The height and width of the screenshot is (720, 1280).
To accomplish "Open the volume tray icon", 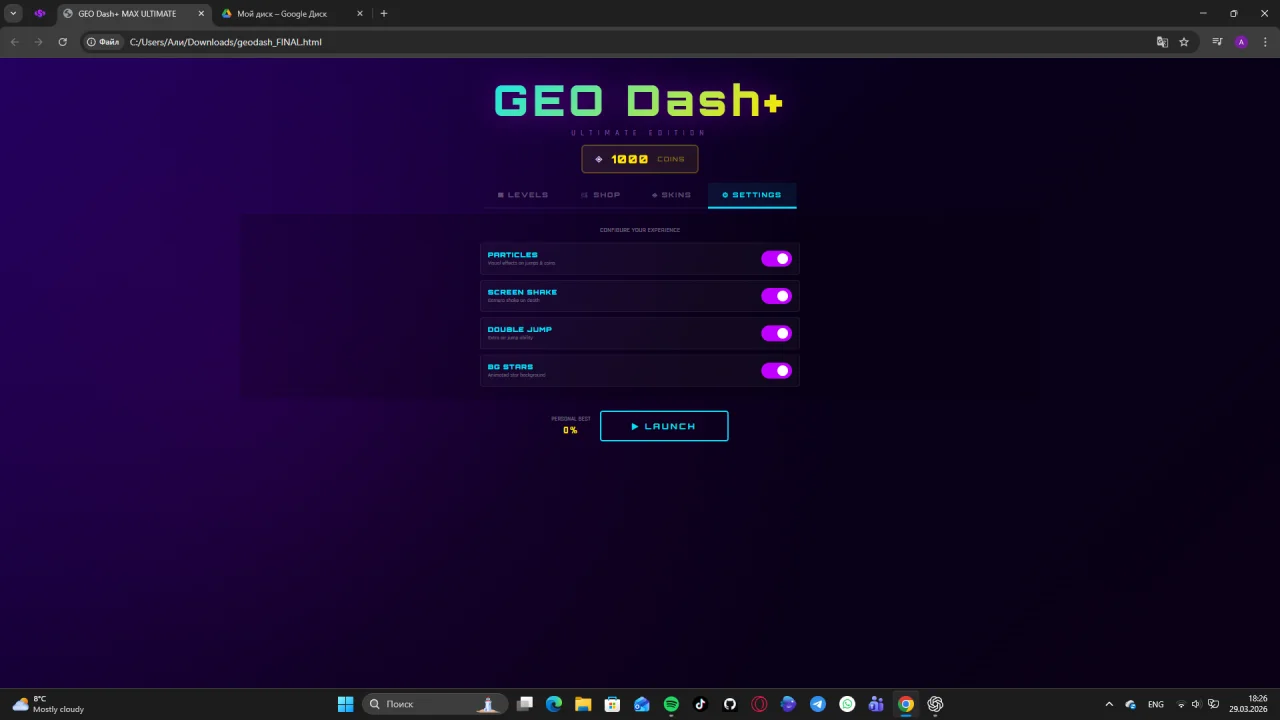I will [1196, 704].
